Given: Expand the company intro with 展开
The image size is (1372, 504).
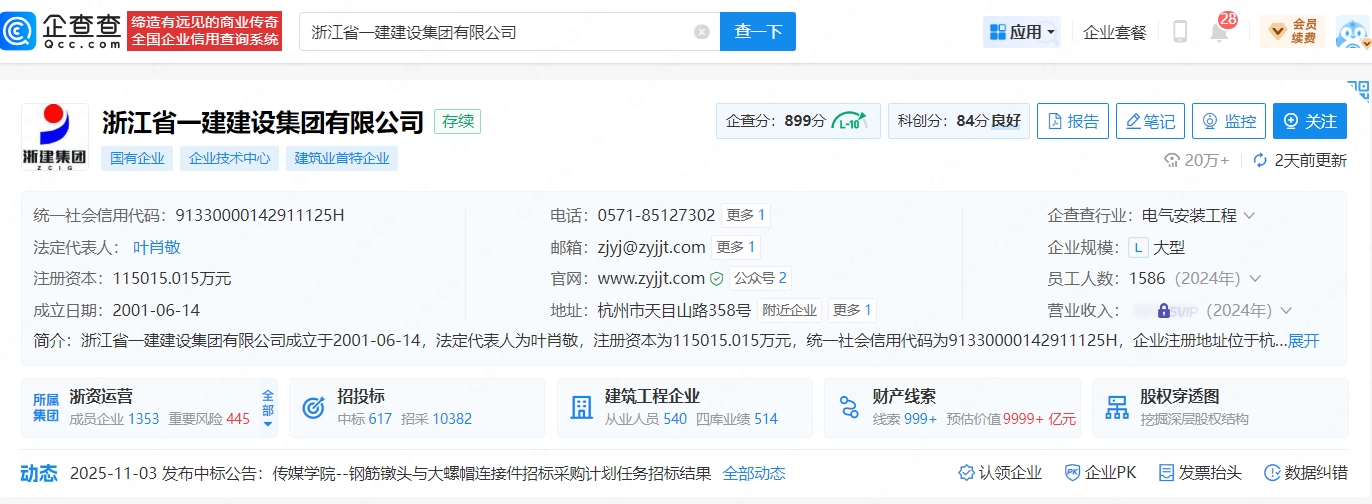Looking at the screenshot, I should pyautogui.click(x=1303, y=341).
